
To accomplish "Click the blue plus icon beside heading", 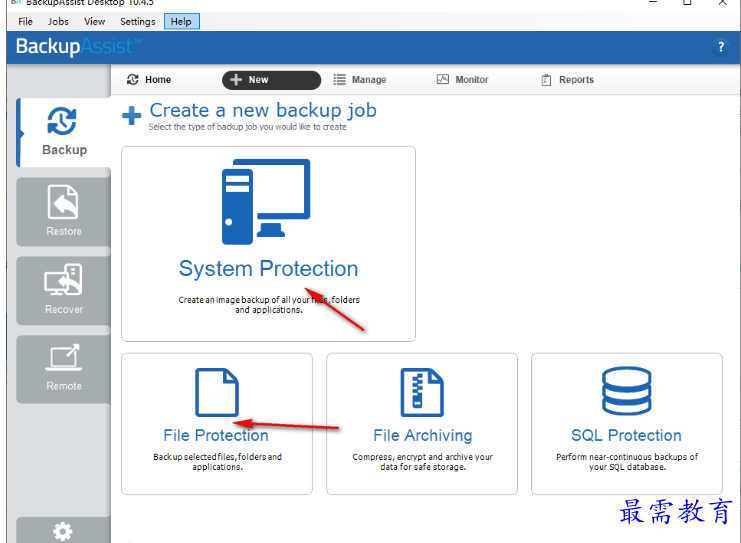I will (131, 115).
